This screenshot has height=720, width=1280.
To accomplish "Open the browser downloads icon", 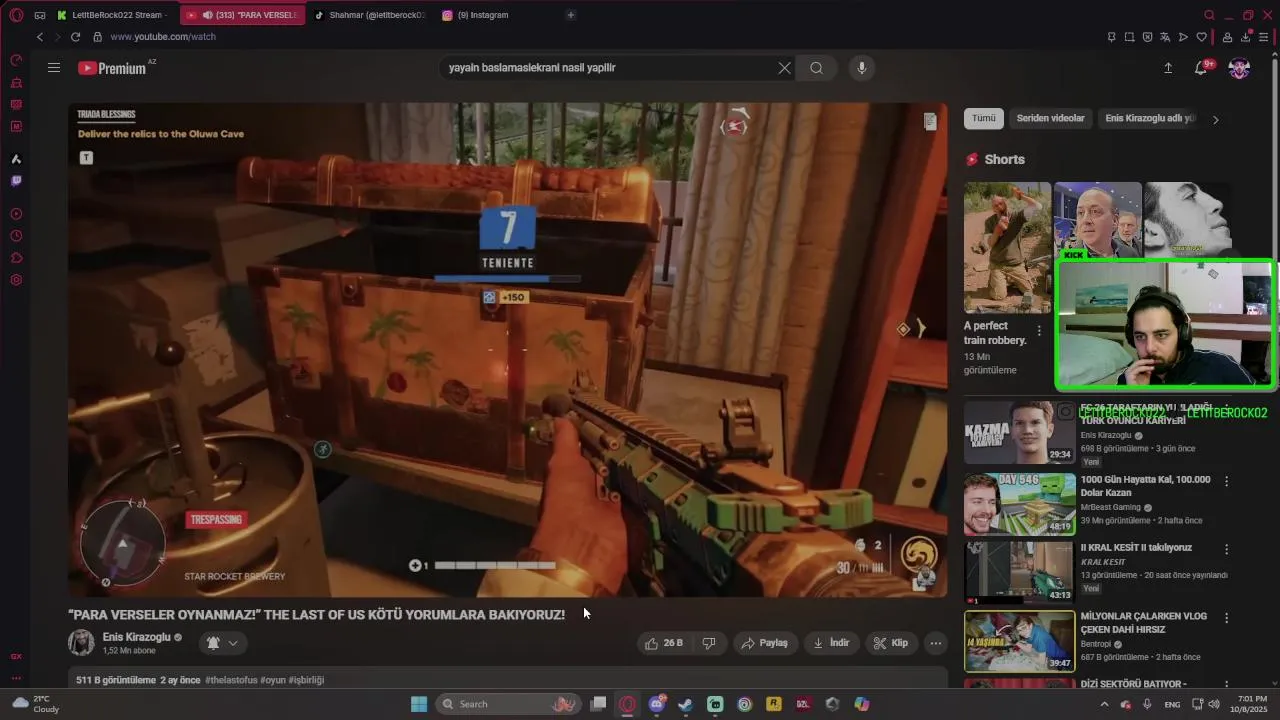I will pos(1246,37).
